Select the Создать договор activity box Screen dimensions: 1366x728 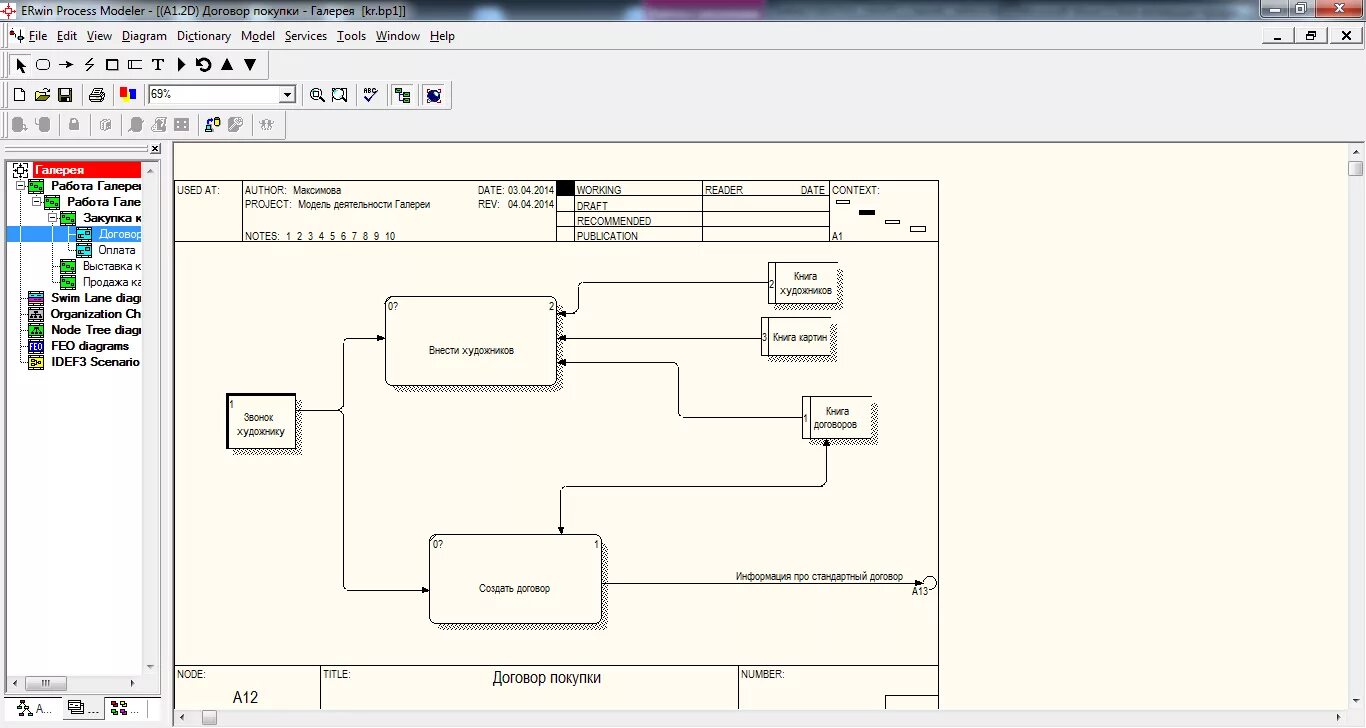(516, 579)
